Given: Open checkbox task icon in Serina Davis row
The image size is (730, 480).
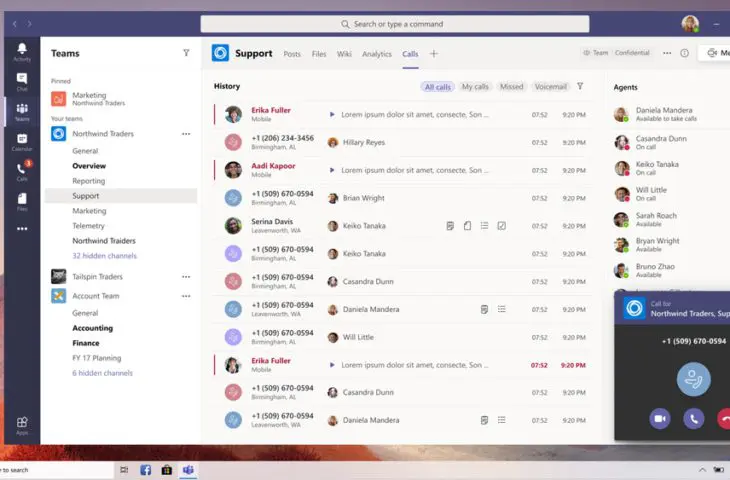Looking at the screenshot, I should [501, 226].
